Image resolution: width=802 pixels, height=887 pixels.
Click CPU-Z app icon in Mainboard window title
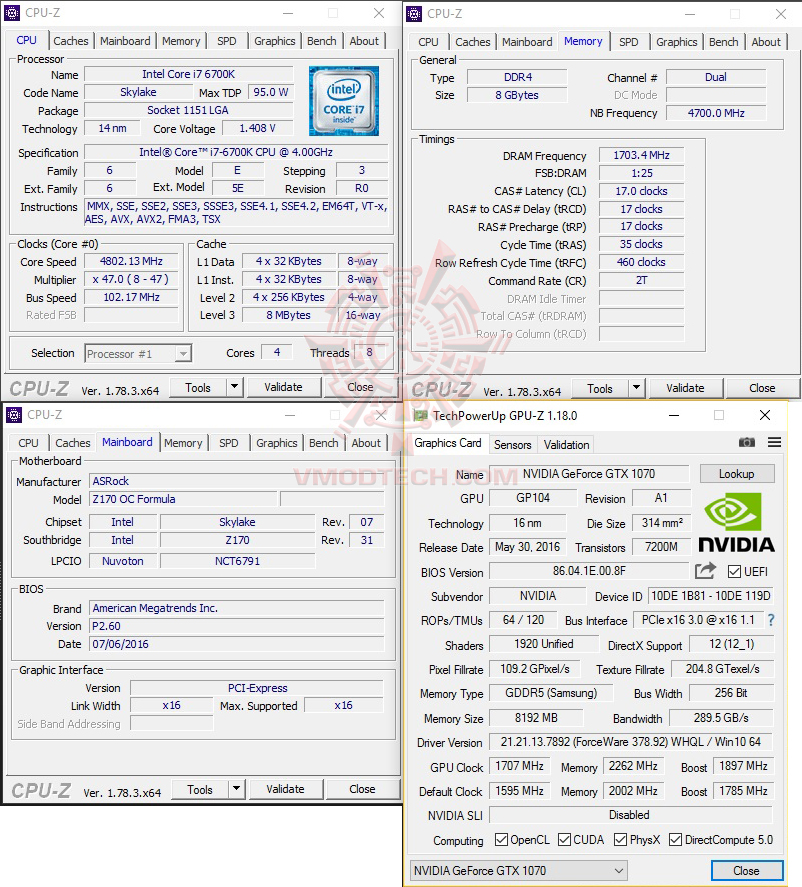pyautogui.click(x=14, y=415)
